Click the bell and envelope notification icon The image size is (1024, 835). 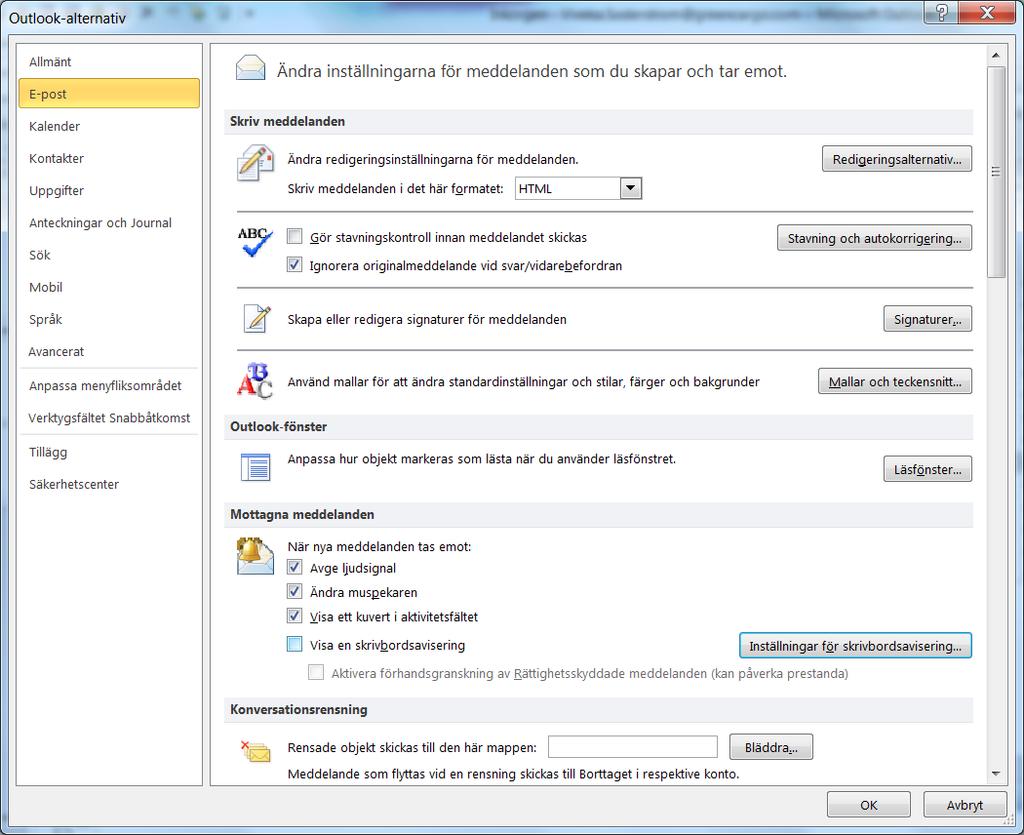pyautogui.click(x=255, y=556)
